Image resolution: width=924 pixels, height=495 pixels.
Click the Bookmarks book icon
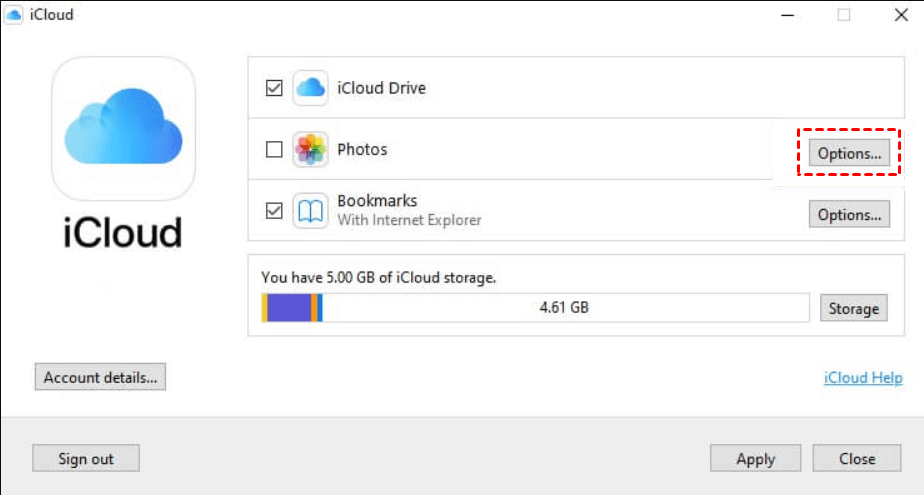(310, 212)
